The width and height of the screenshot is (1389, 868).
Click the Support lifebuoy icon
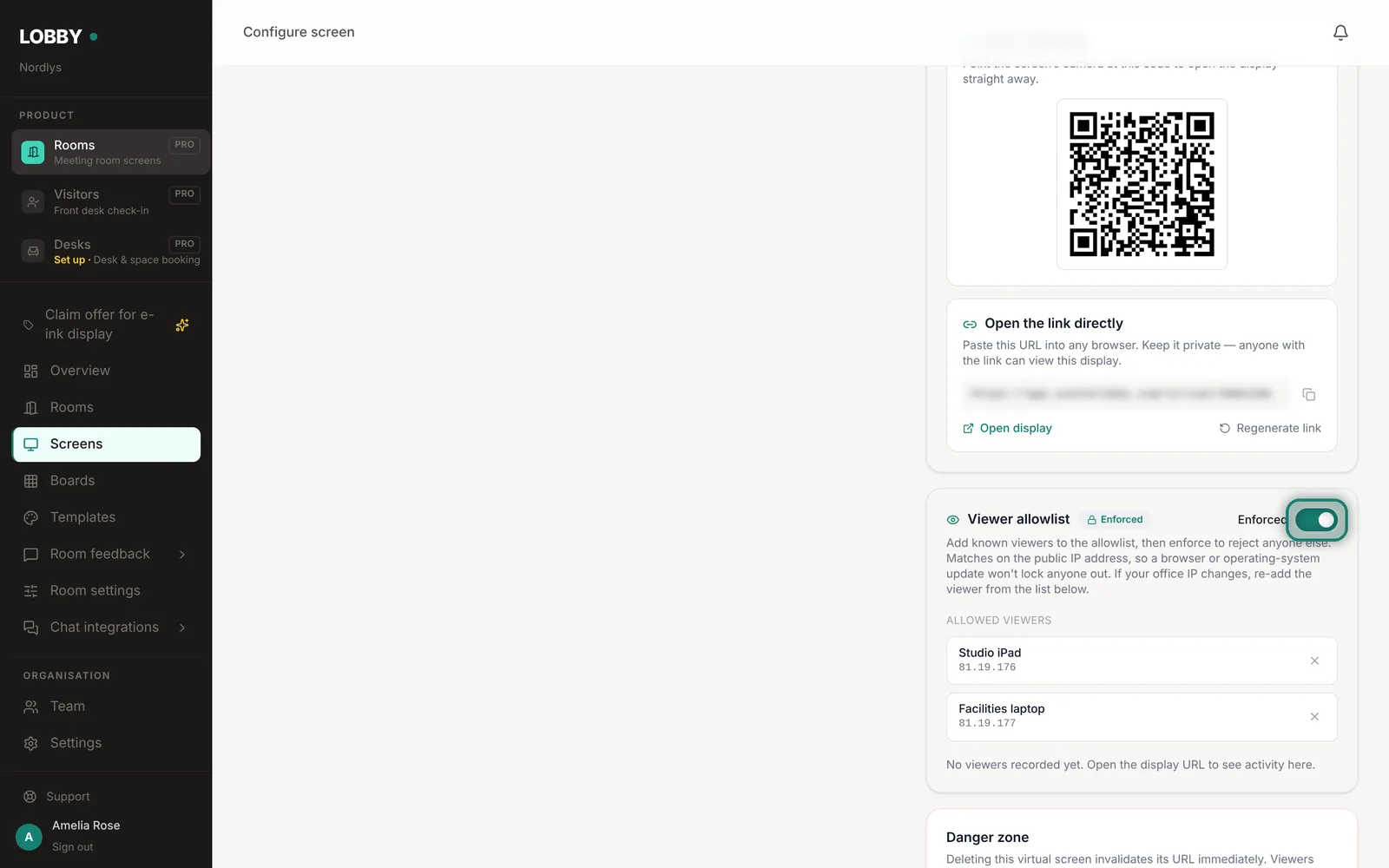pos(30,797)
